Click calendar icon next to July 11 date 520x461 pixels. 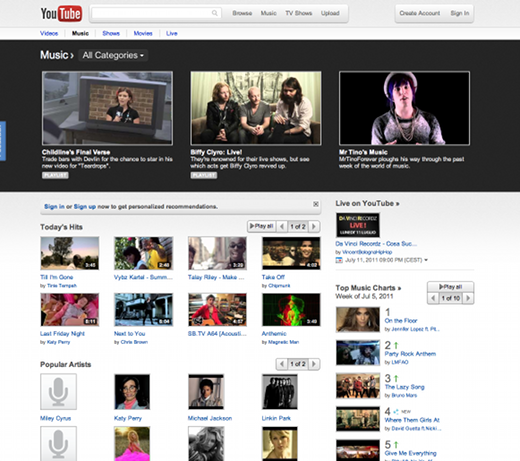pos(339,260)
